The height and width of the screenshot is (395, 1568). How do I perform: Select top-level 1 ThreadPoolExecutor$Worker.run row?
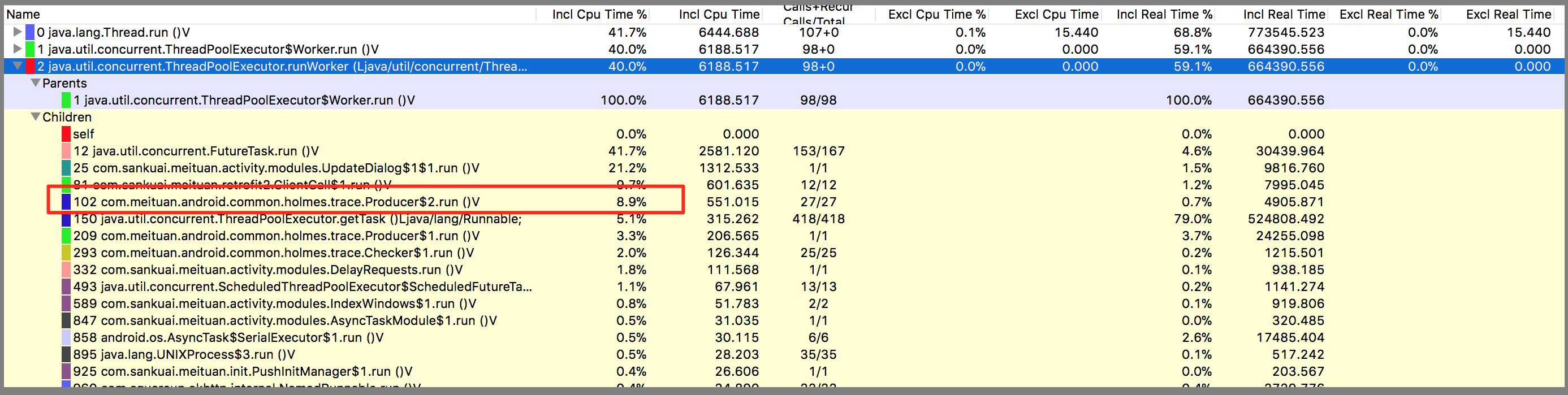[x=784, y=49]
